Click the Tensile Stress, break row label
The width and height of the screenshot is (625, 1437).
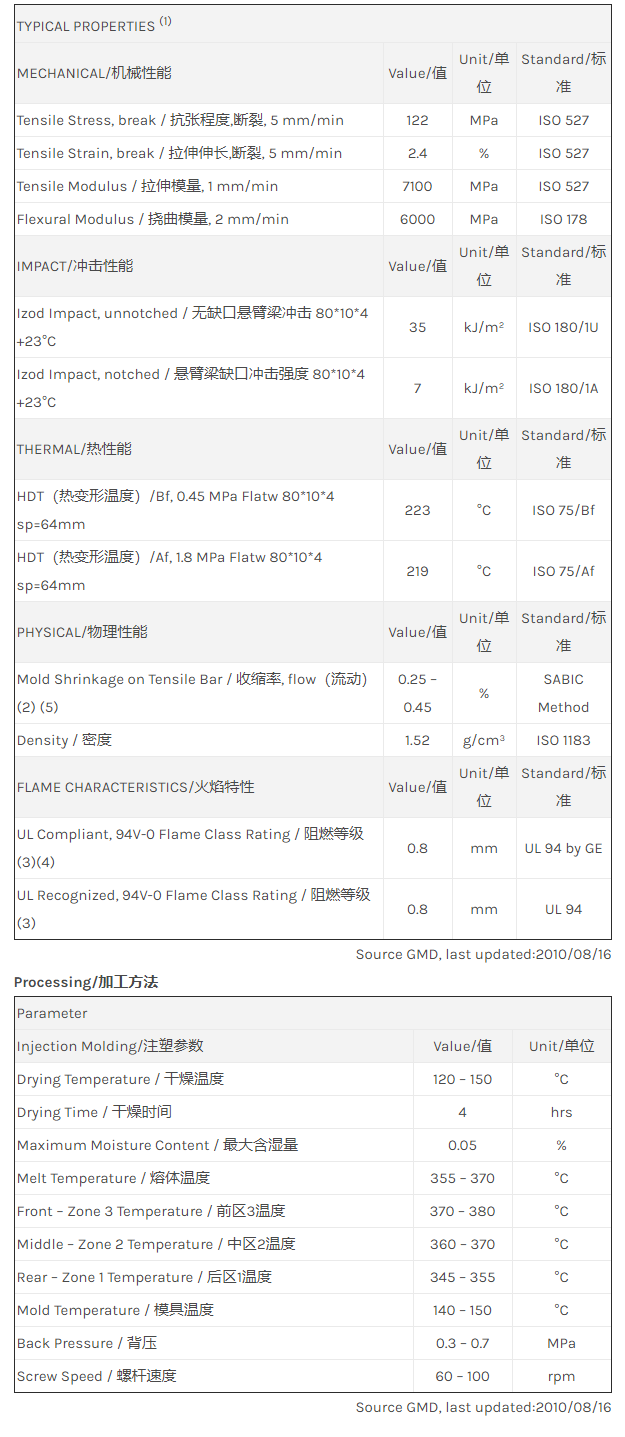coord(180,120)
